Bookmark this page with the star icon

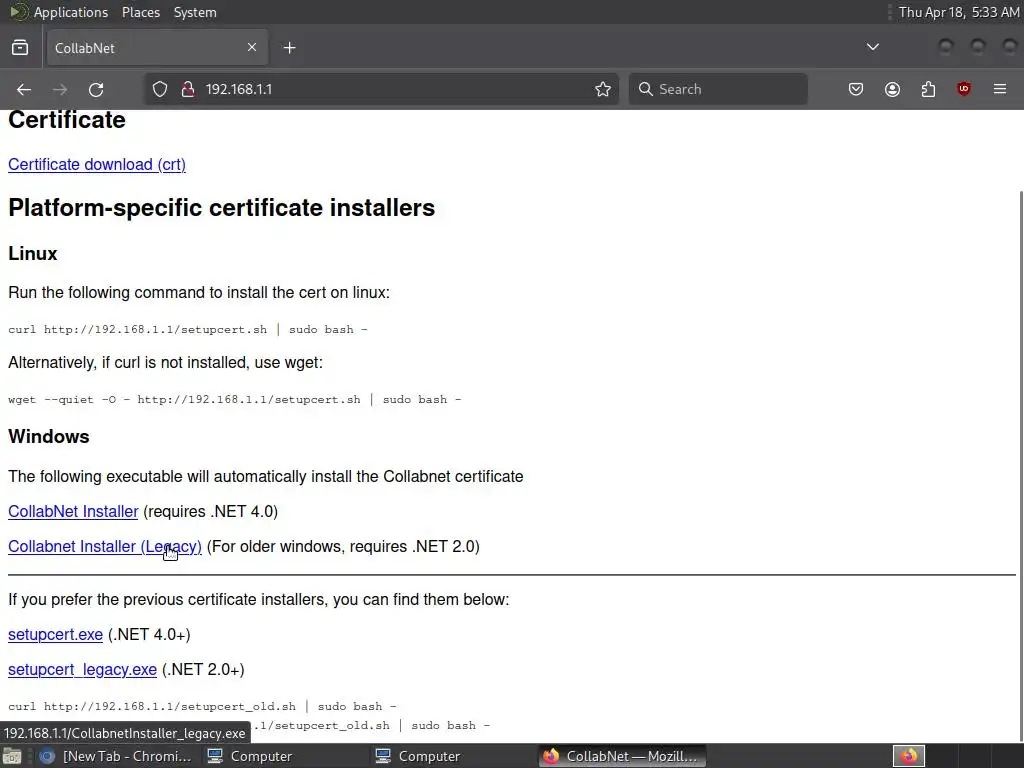(x=603, y=89)
